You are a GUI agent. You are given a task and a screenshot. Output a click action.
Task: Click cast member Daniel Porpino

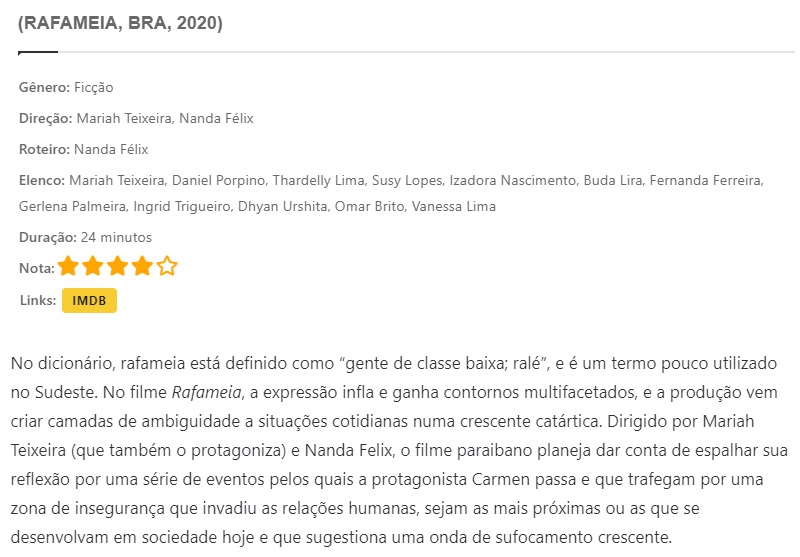[x=218, y=181]
